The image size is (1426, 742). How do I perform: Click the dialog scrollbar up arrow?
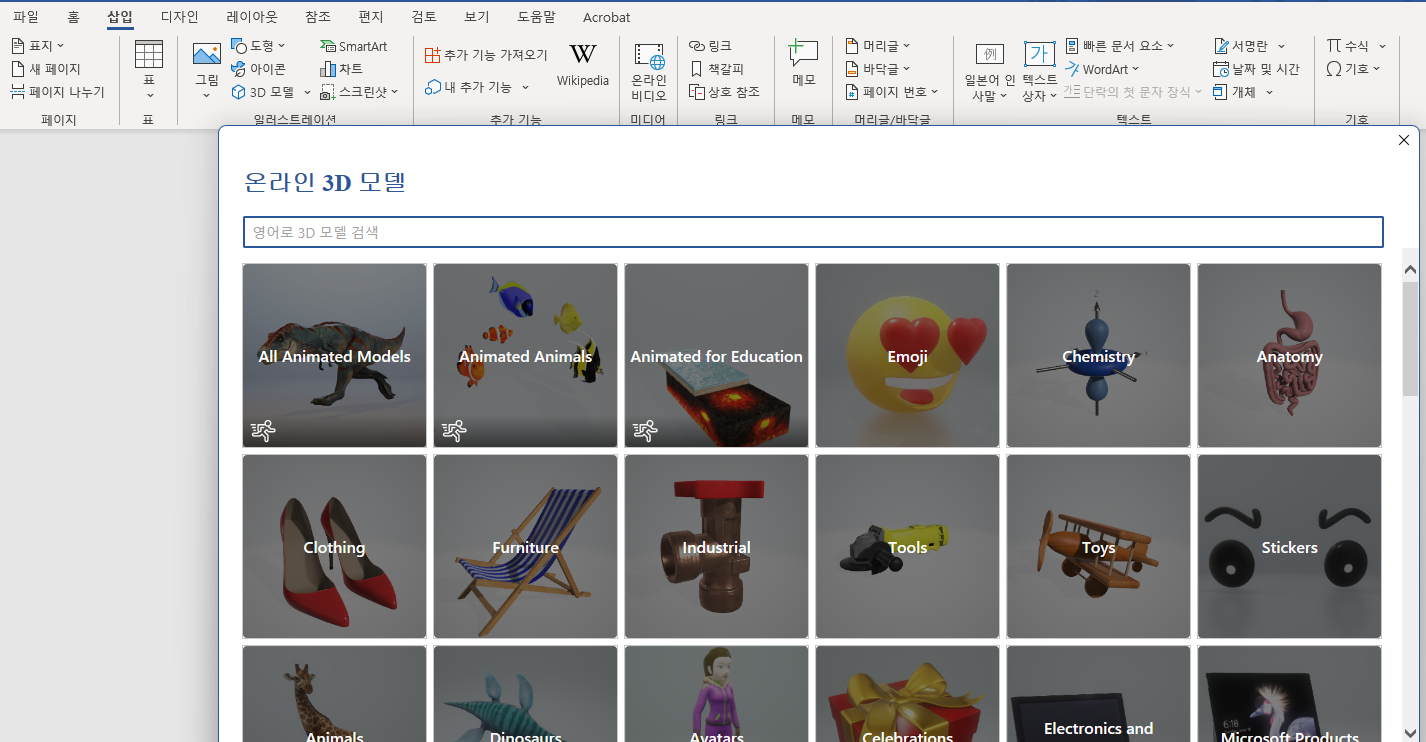pos(1410,270)
